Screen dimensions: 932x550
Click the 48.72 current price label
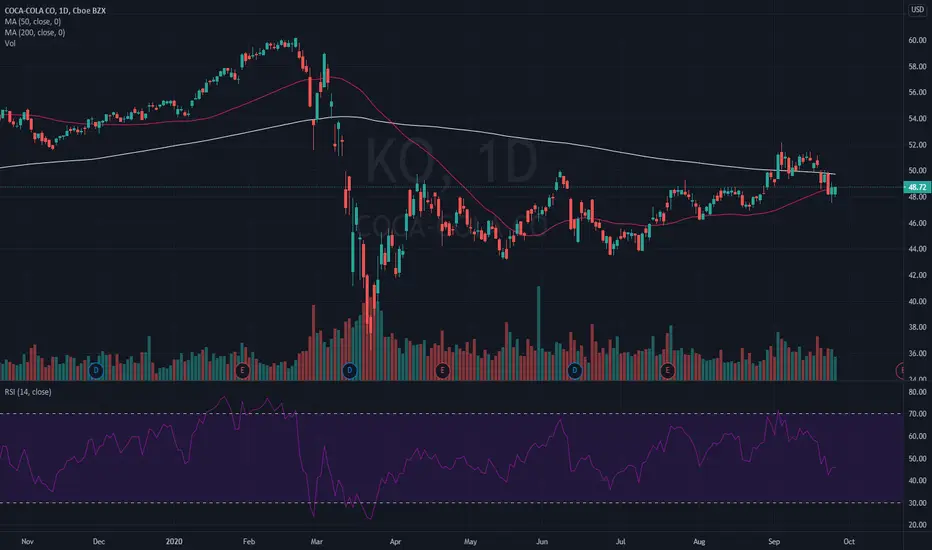point(917,187)
